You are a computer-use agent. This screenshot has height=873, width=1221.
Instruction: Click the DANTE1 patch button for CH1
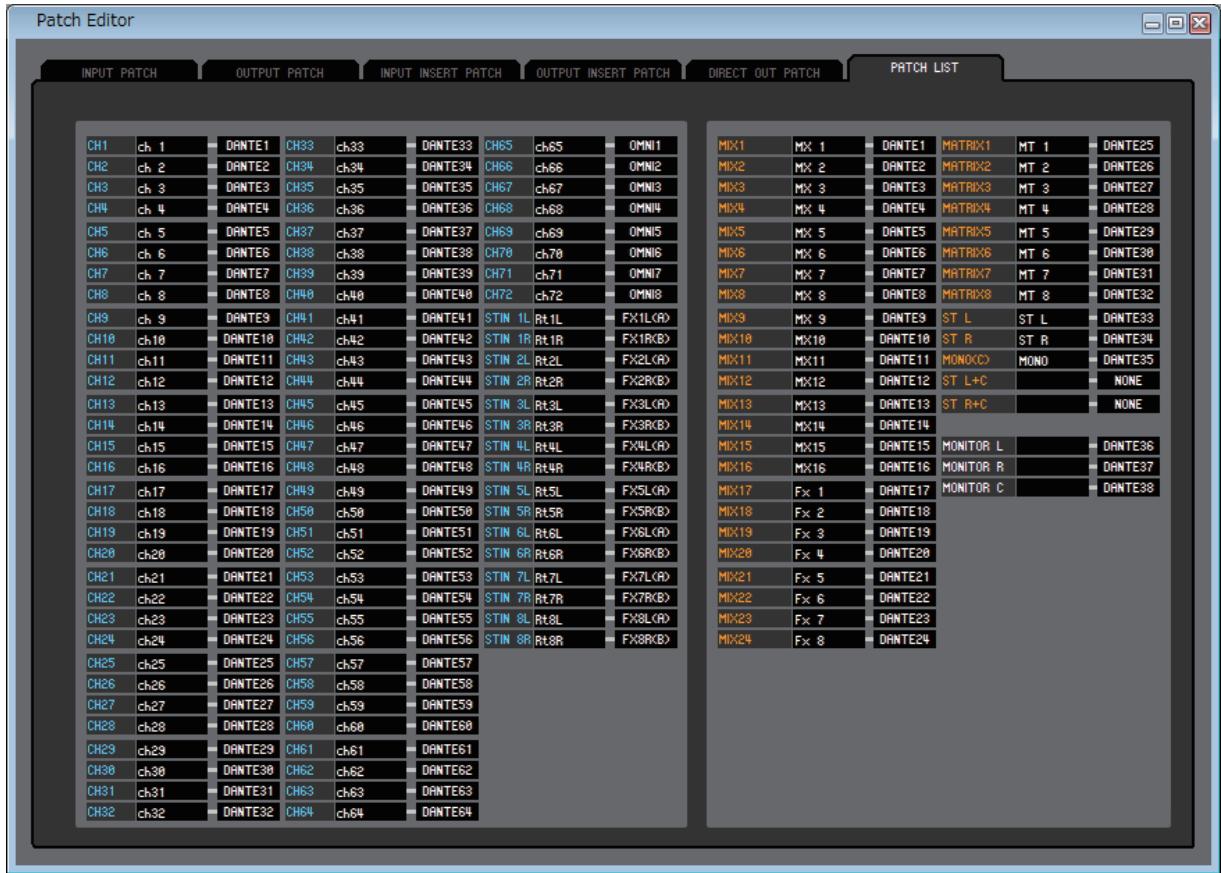coord(248,146)
